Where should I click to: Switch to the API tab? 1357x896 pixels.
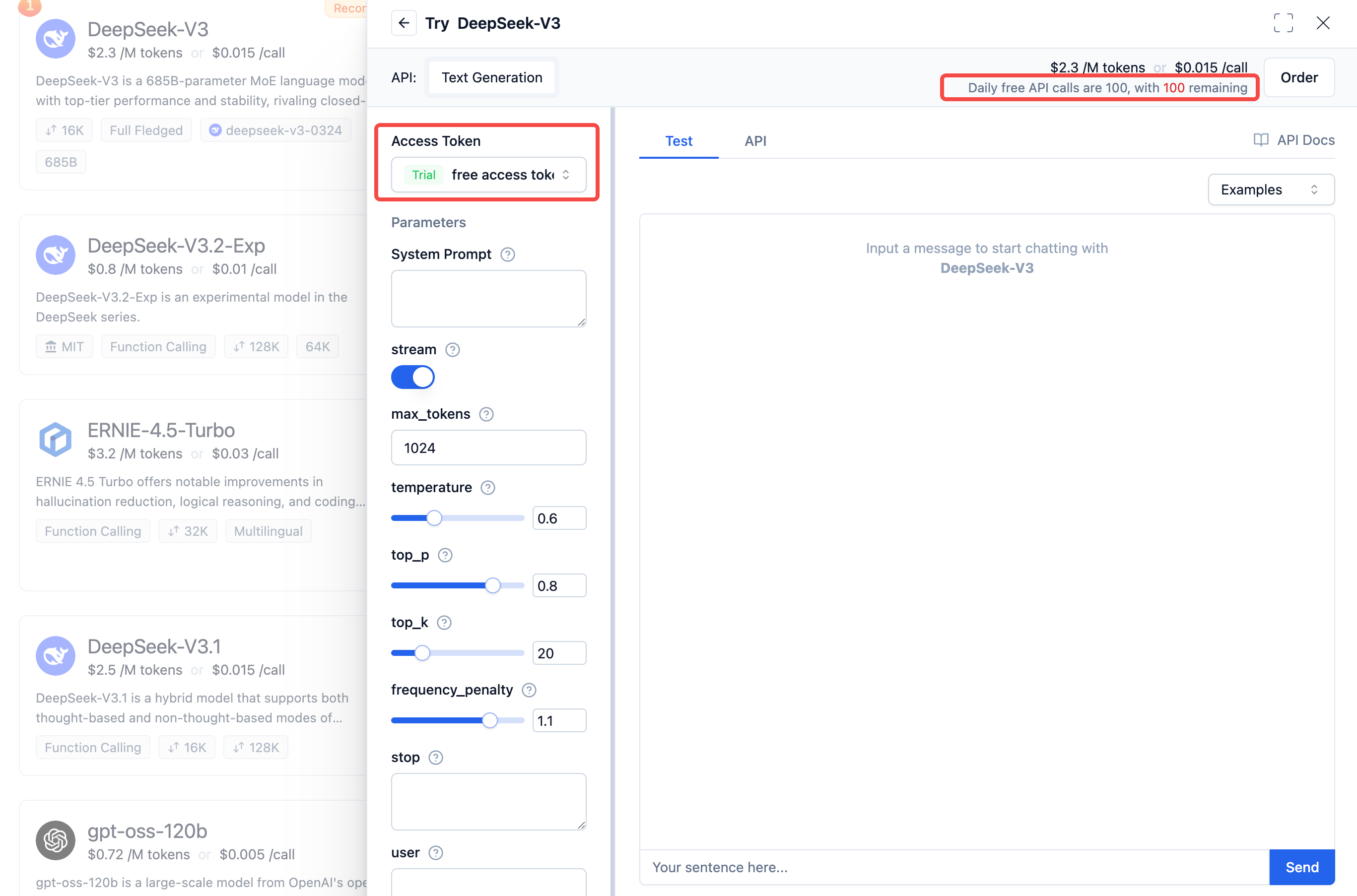pyautogui.click(x=755, y=141)
